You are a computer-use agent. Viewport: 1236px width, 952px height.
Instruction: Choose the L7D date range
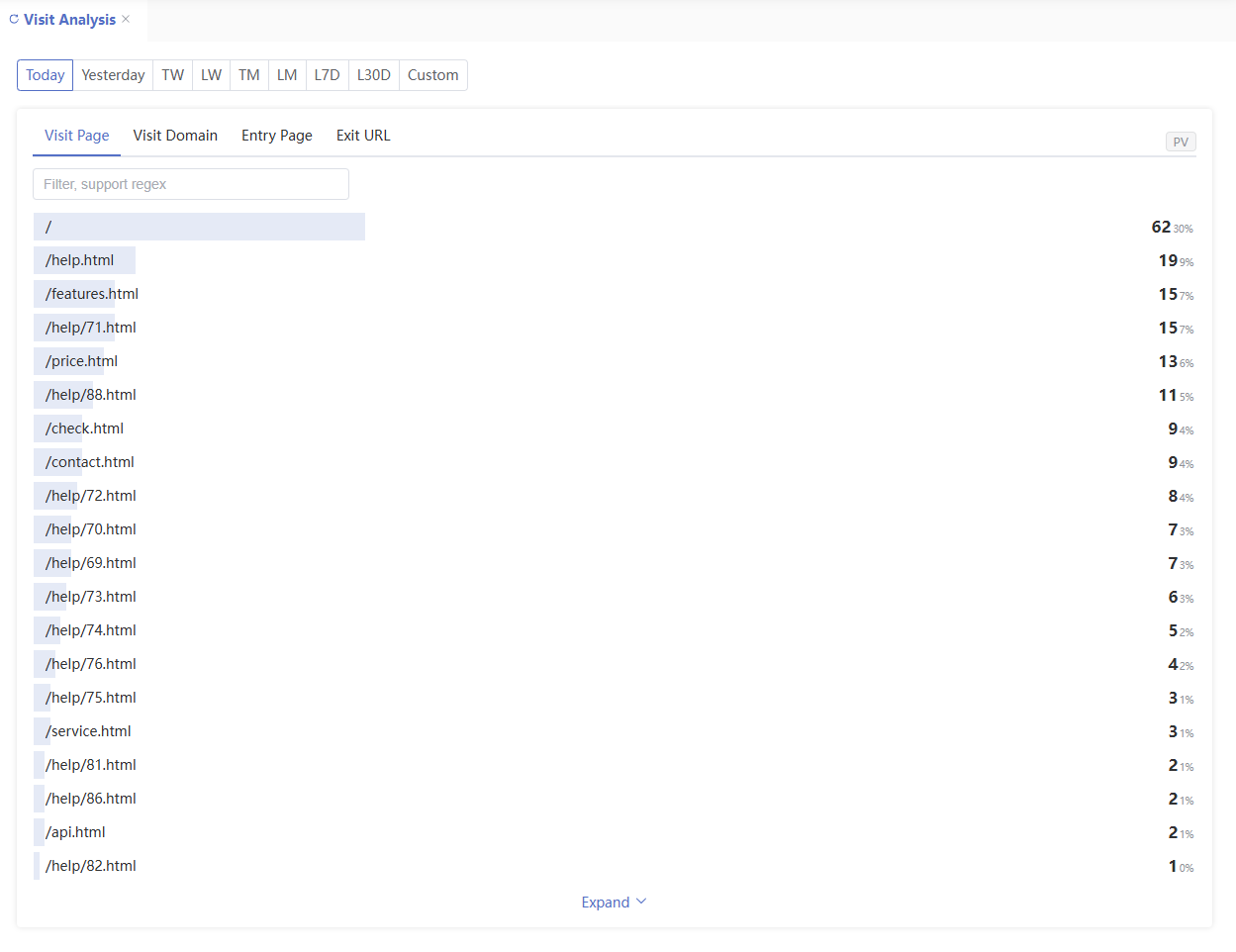[327, 75]
